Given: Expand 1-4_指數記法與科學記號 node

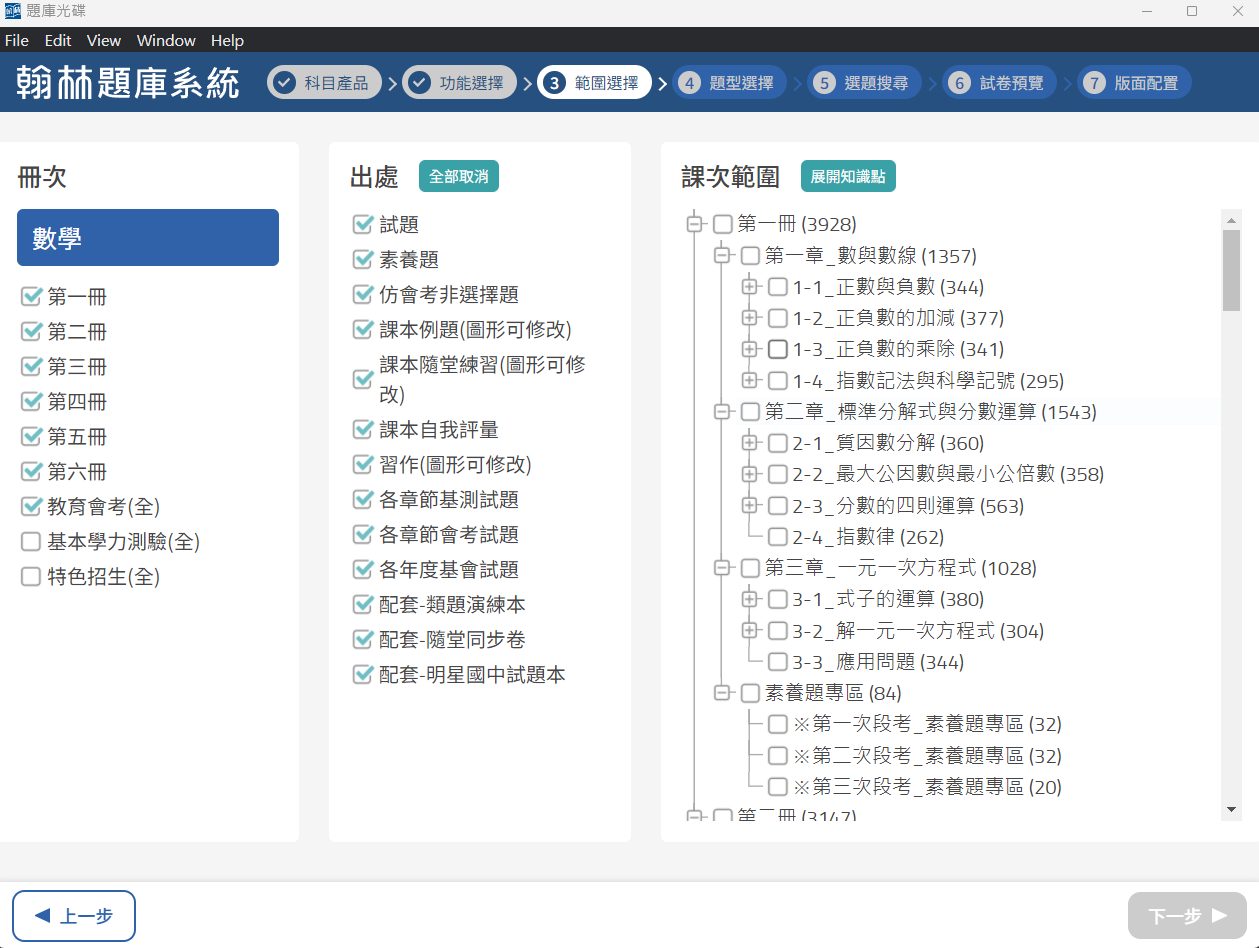Looking at the screenshot, I should (749, 380).
